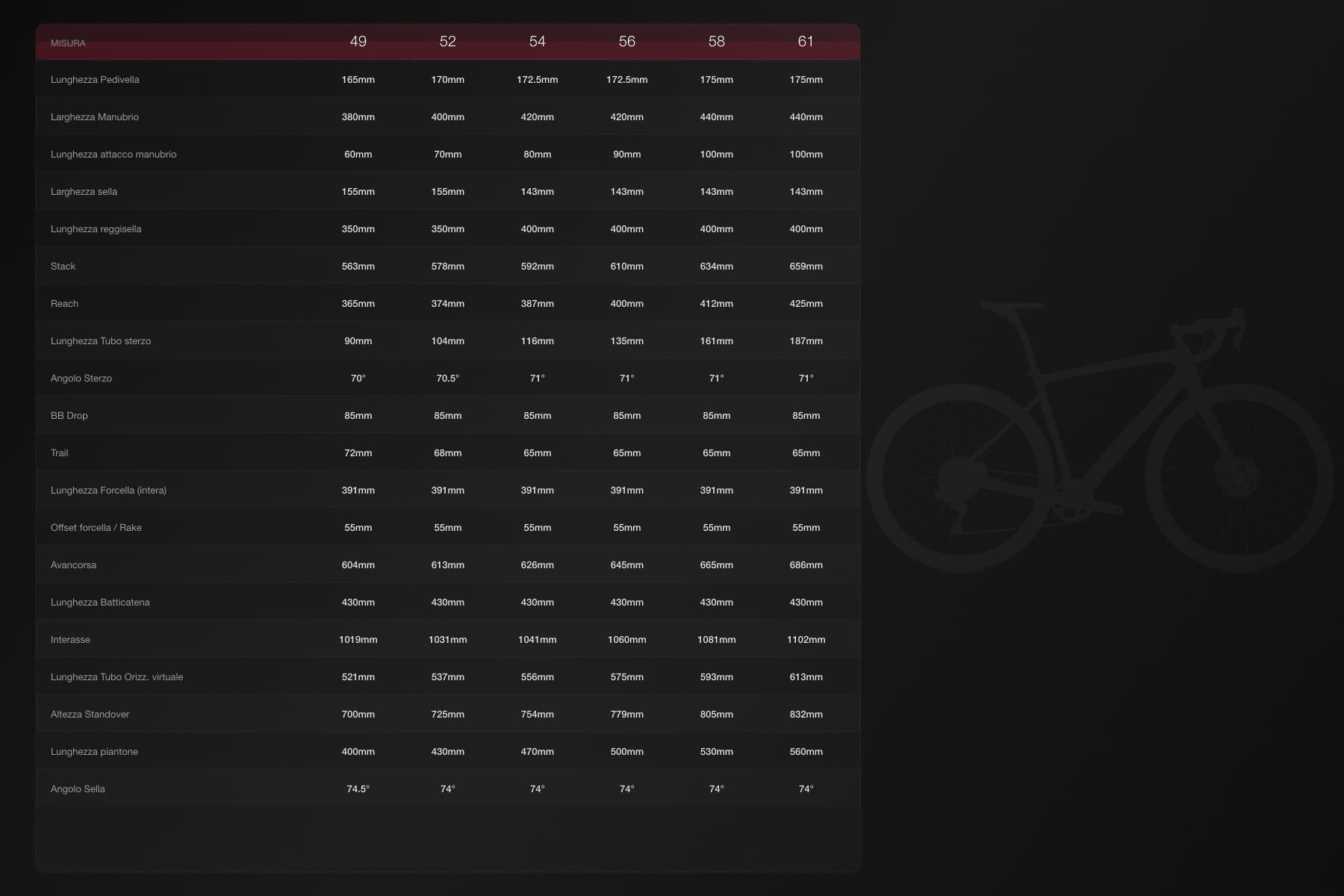Select the size 52 column header
Screen dimensions: 1344x896
[448, 42]
